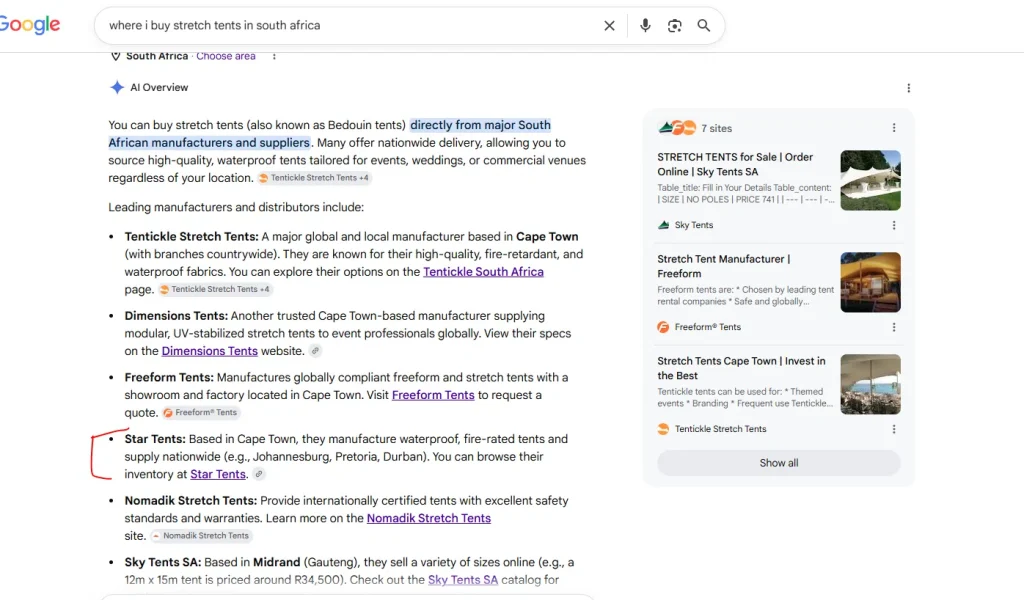Open more options for Sky Tents result

894,225
